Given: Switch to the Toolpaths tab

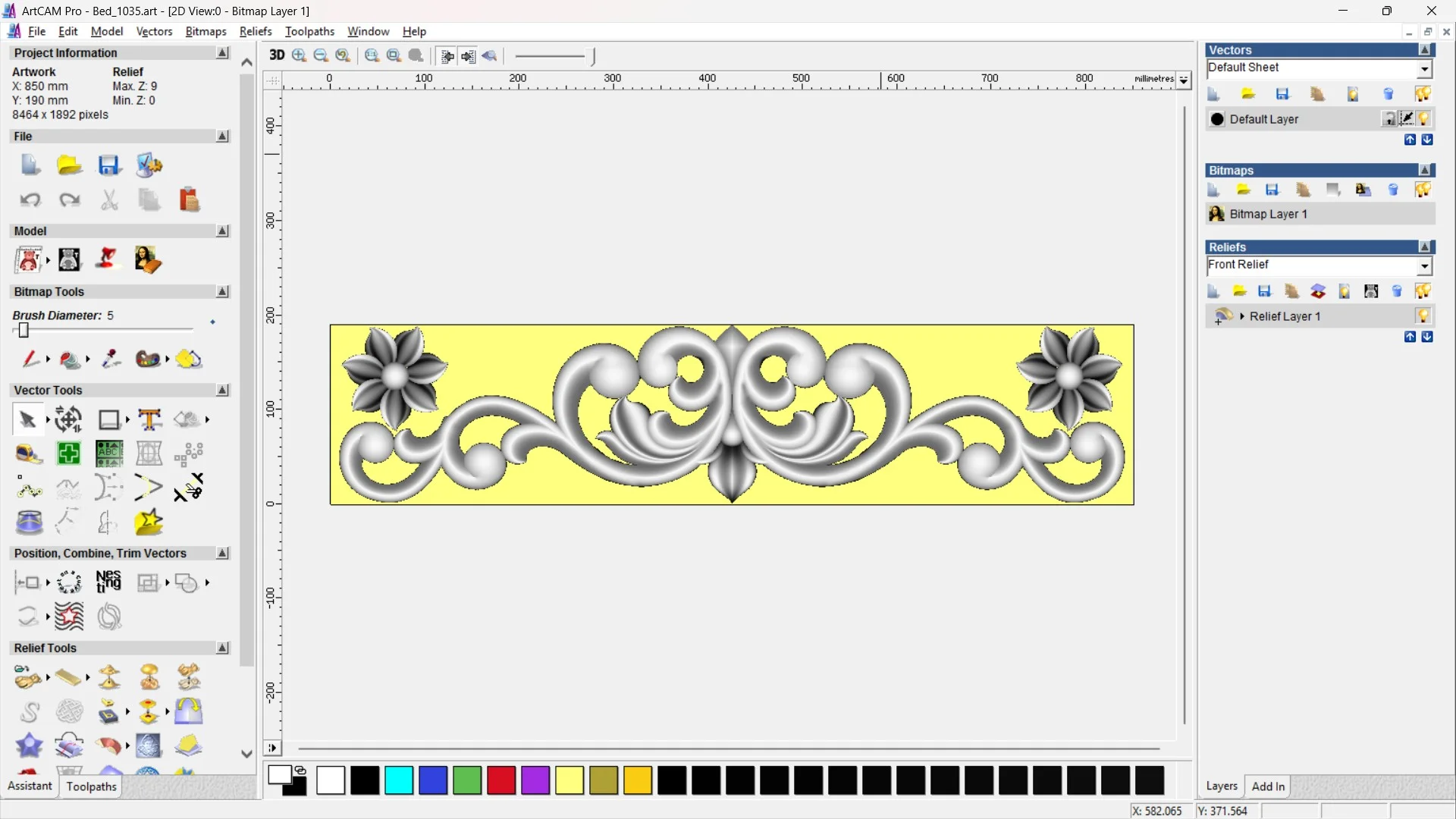Looking at the screenshot, I should (x=91, y=786).
